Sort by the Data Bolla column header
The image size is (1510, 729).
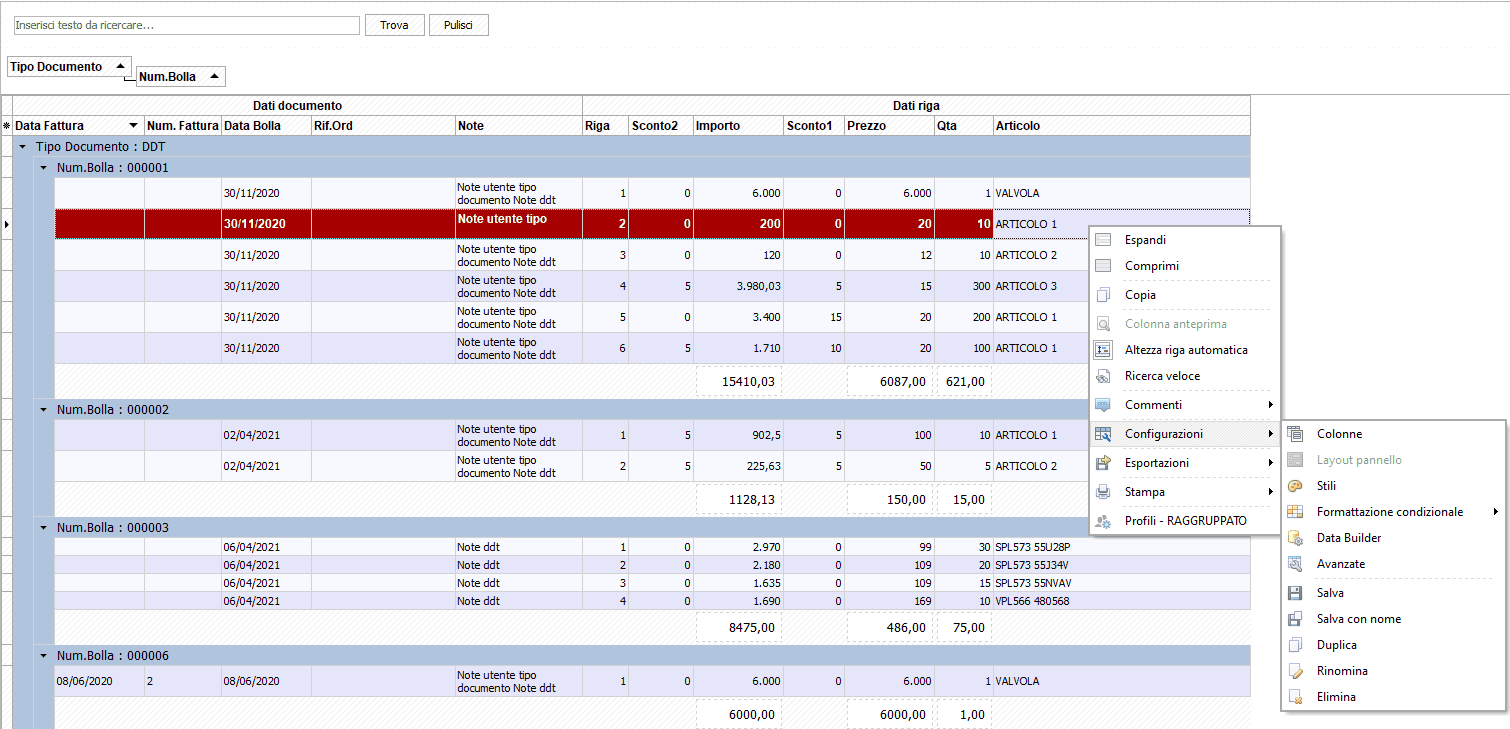pos(266,126)
